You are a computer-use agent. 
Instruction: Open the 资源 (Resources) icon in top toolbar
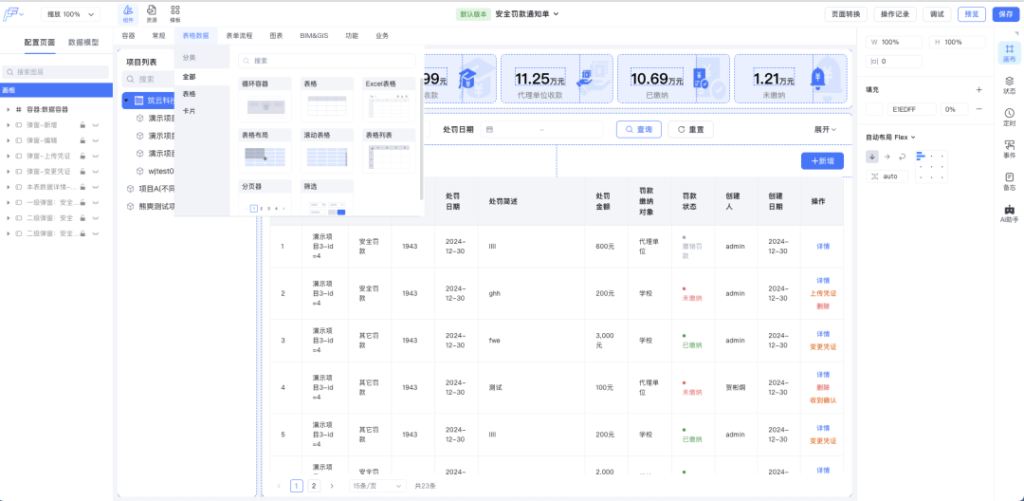(151, 13)
